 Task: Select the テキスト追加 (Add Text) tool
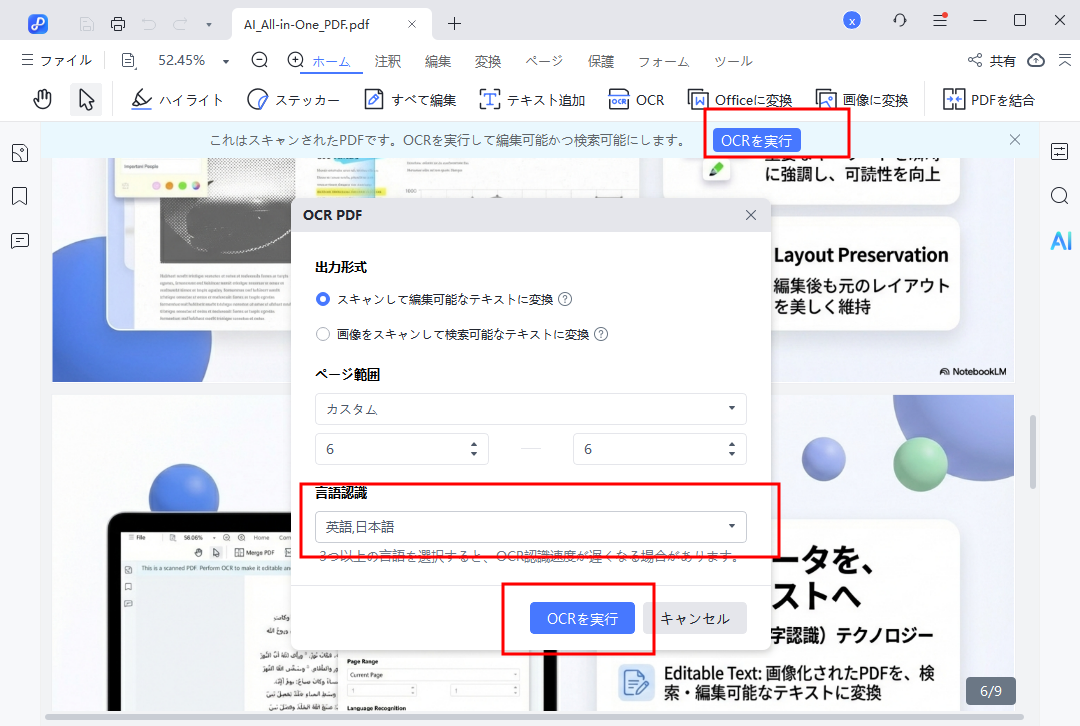(x=532, y=99)
